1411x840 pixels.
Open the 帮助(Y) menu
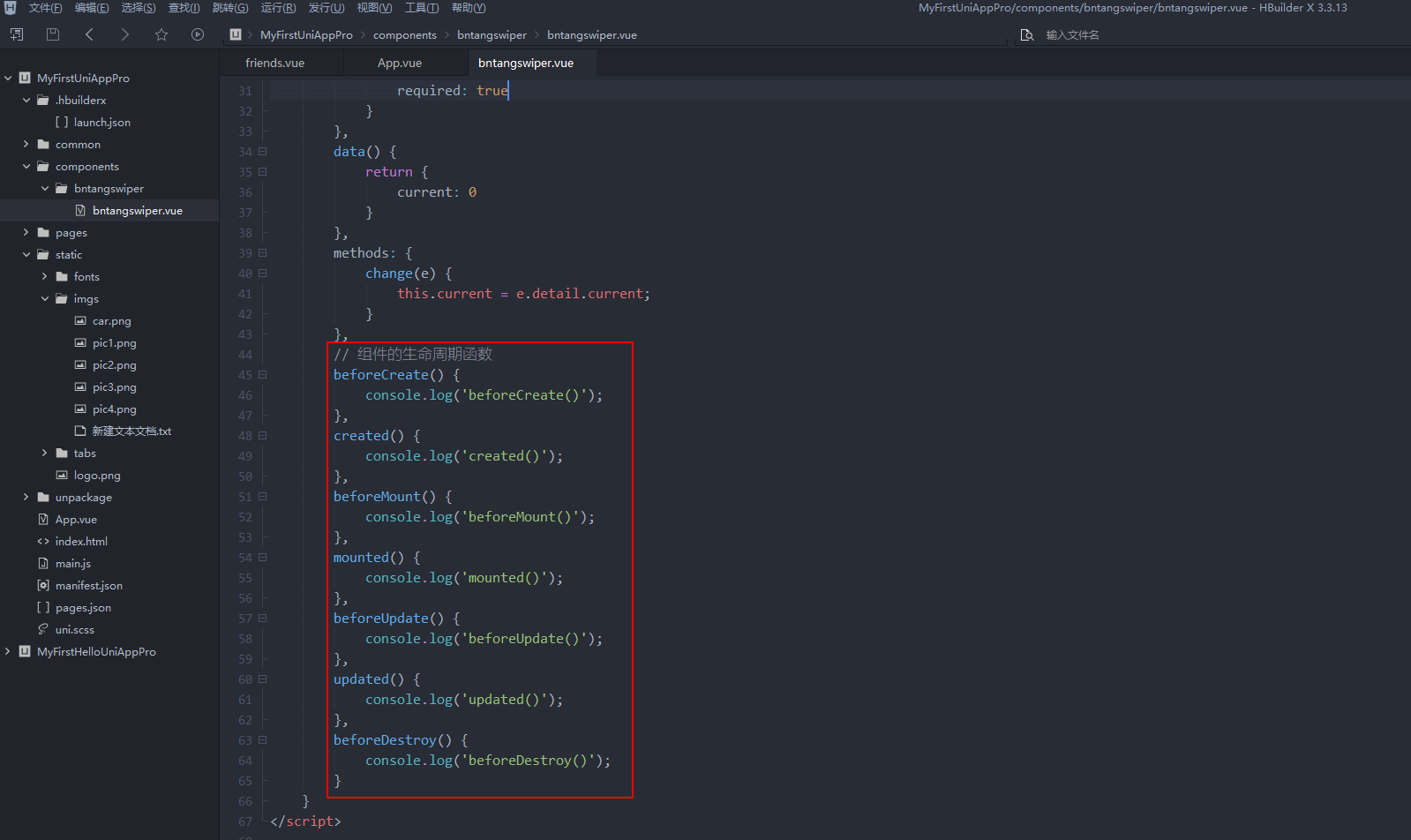pos(469,8)
